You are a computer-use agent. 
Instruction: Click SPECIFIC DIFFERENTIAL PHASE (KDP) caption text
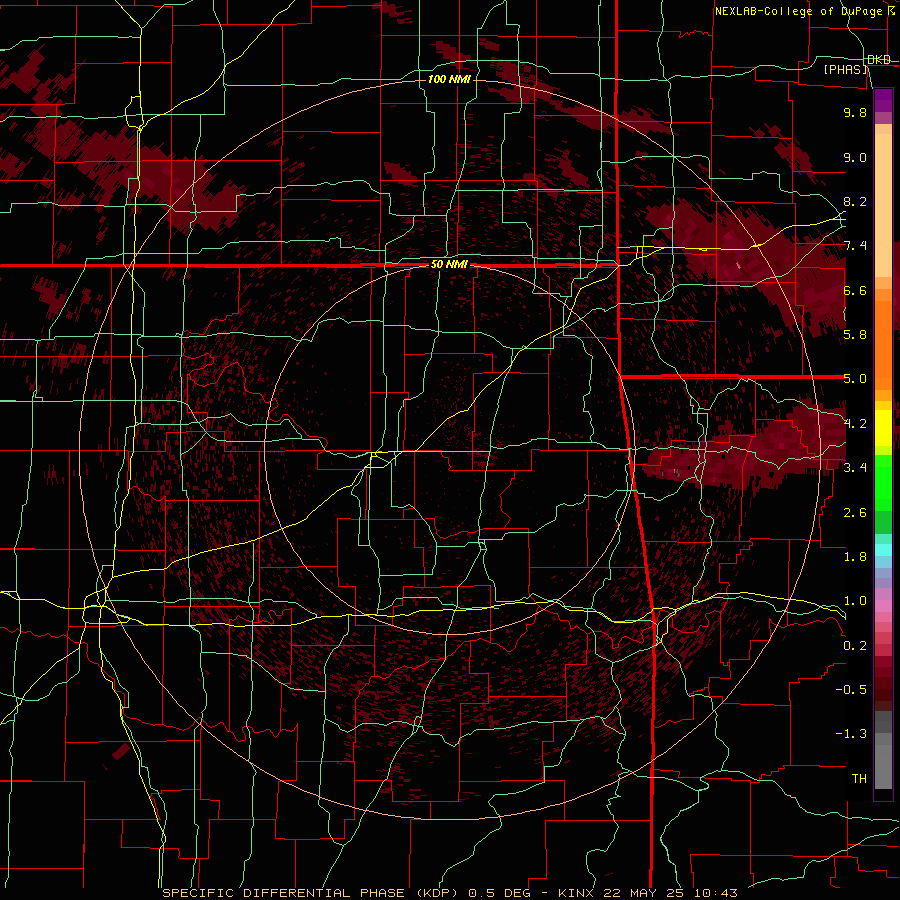pos(310,893)
